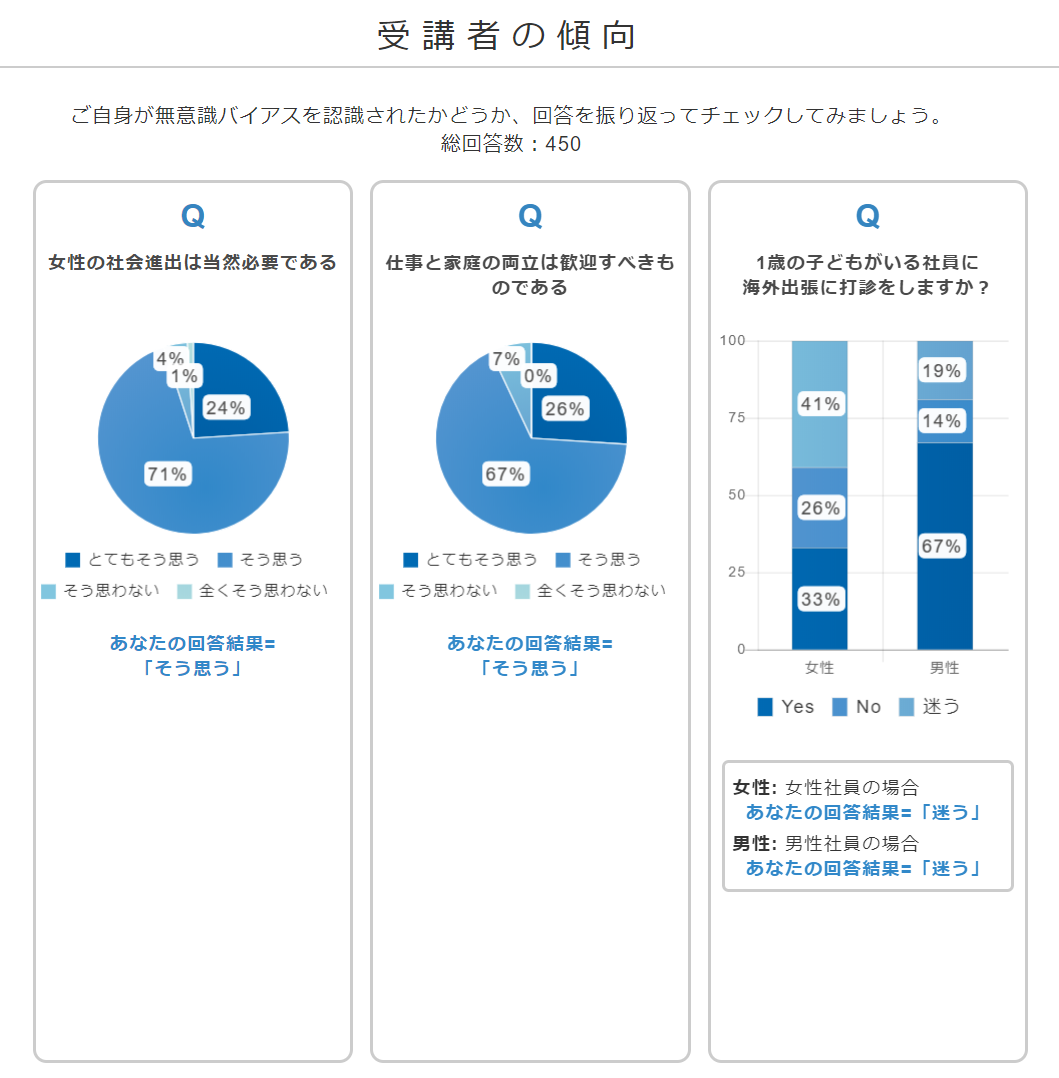Viewport: 1059px width, 1078px height.
Task: Click とてもそう思う legend swatch in first chart
Action: tap(73, 560)
